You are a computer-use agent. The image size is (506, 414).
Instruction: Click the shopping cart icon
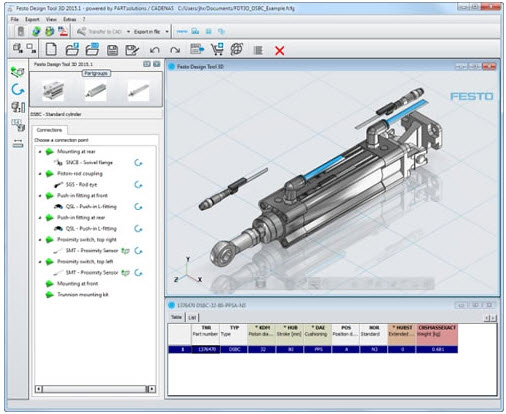click(x=217, y=49)
